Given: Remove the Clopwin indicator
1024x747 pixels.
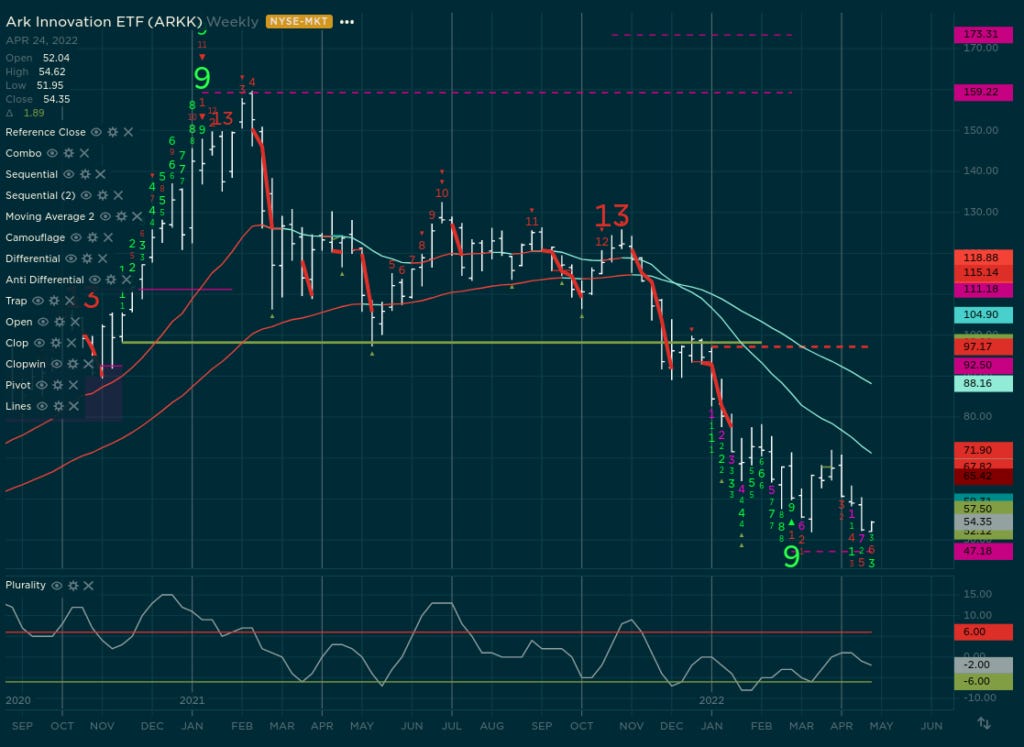Looking at the screenshot, I should [88, 364].
